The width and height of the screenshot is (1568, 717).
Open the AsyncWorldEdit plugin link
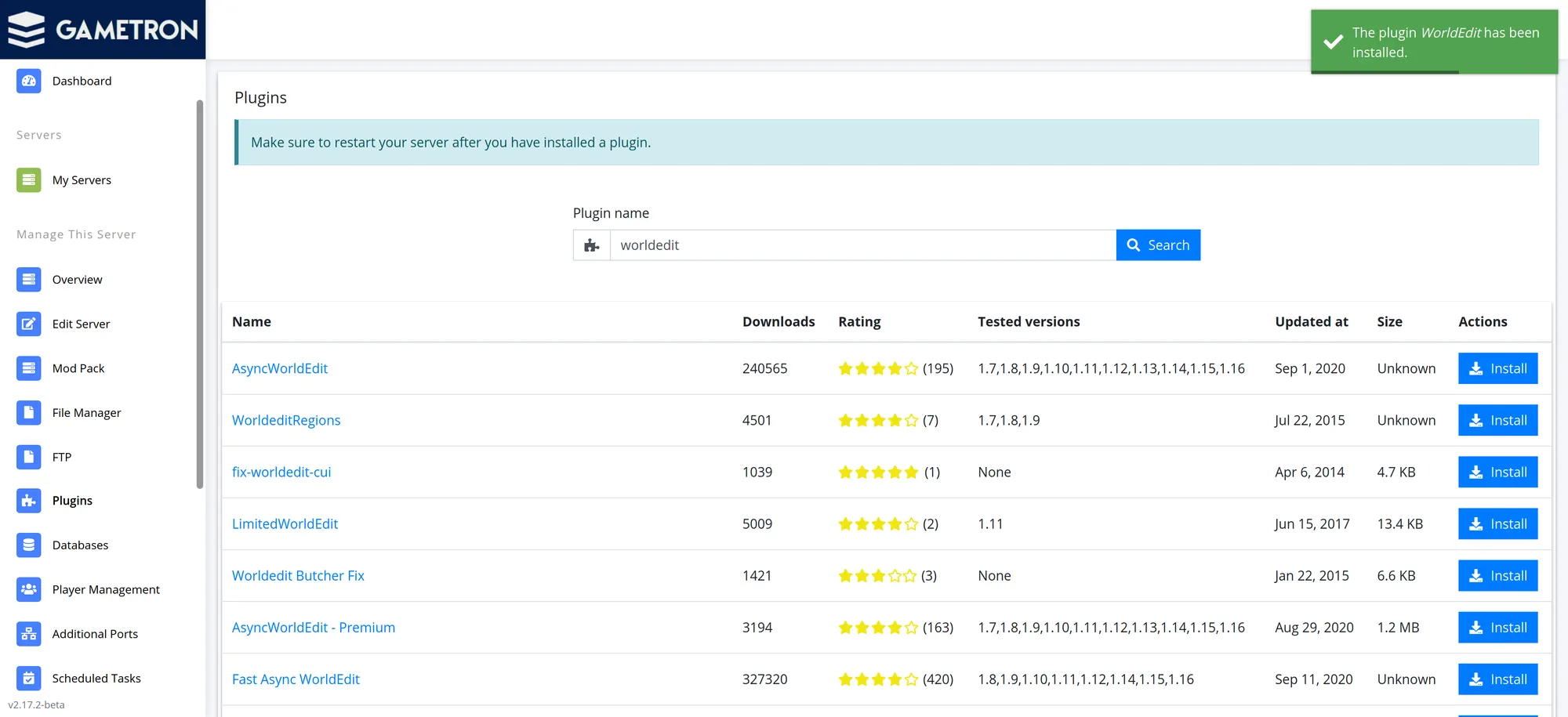point(280,368)
